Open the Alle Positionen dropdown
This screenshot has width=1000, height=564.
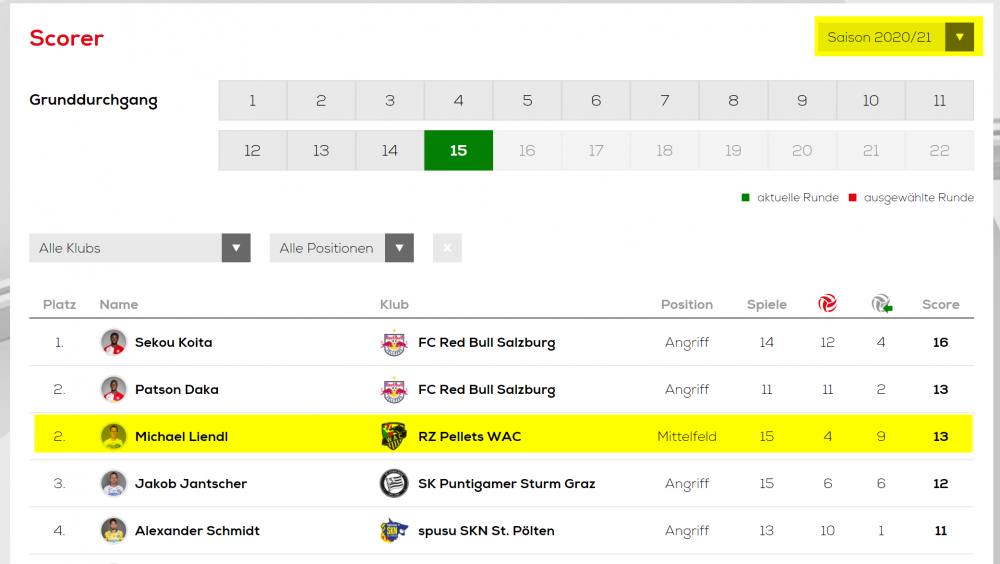(x=342, y=248)
